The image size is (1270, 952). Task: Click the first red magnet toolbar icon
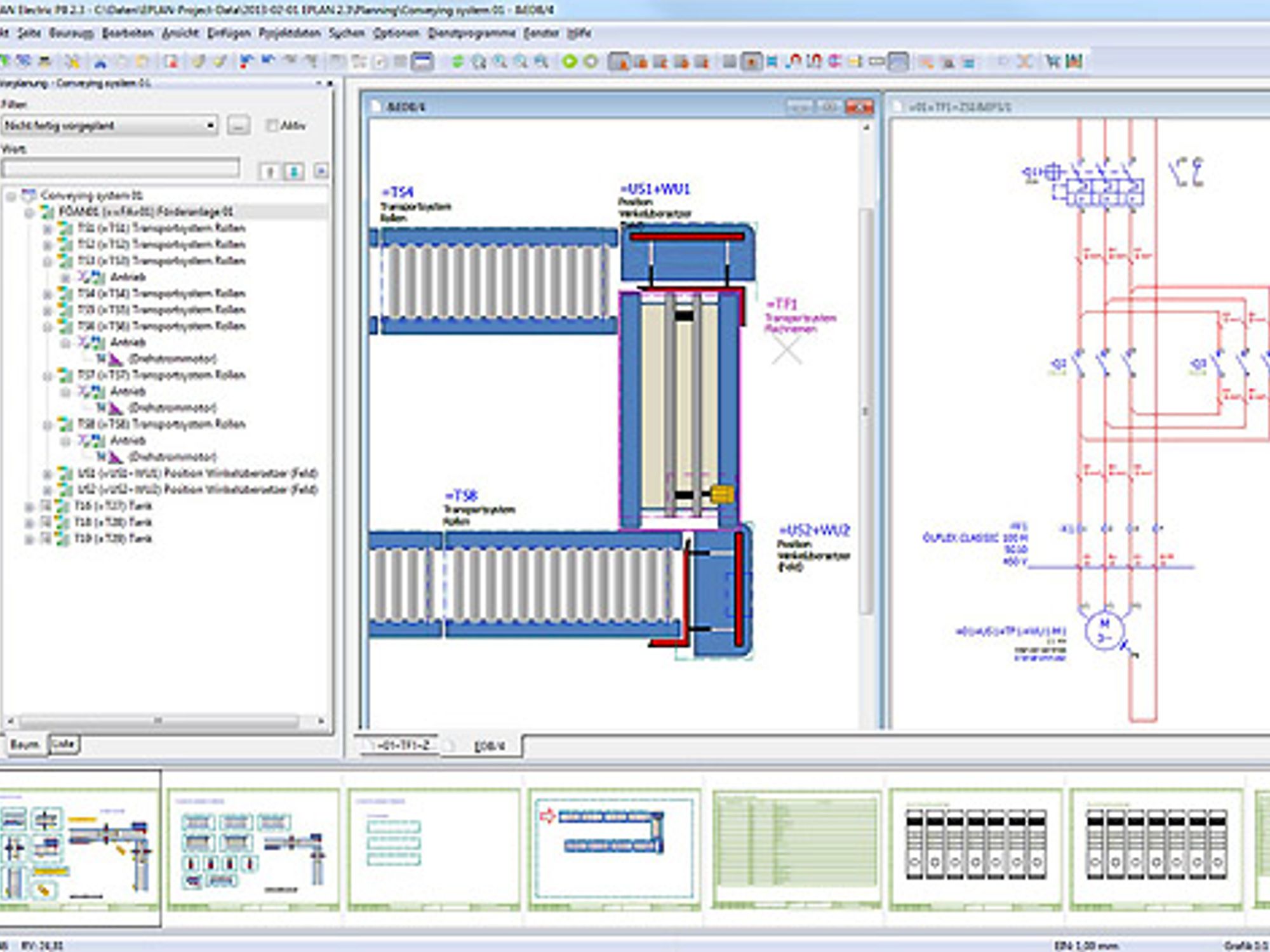pos(794,61)
